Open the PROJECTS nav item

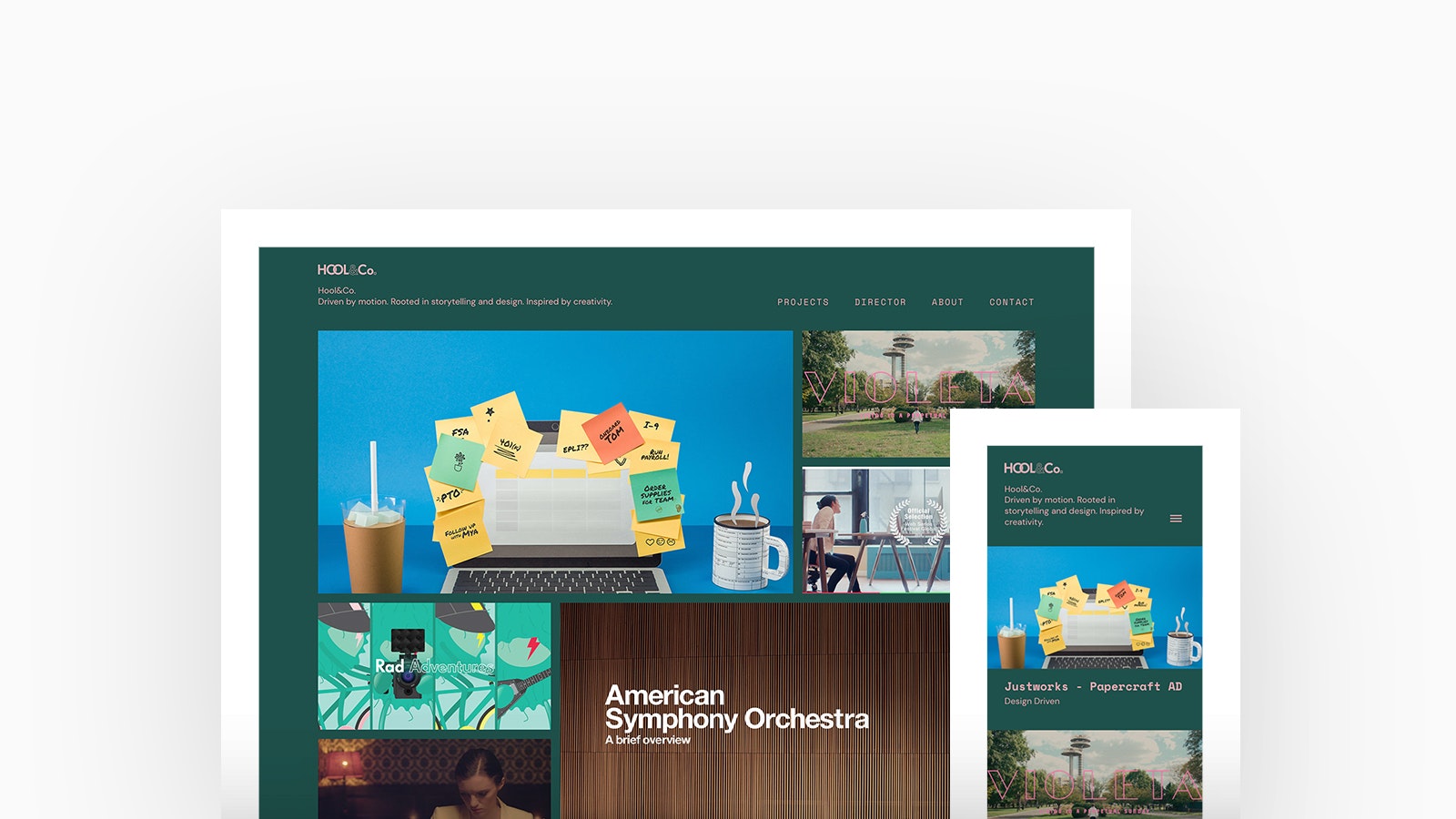[x=803, y=302]
